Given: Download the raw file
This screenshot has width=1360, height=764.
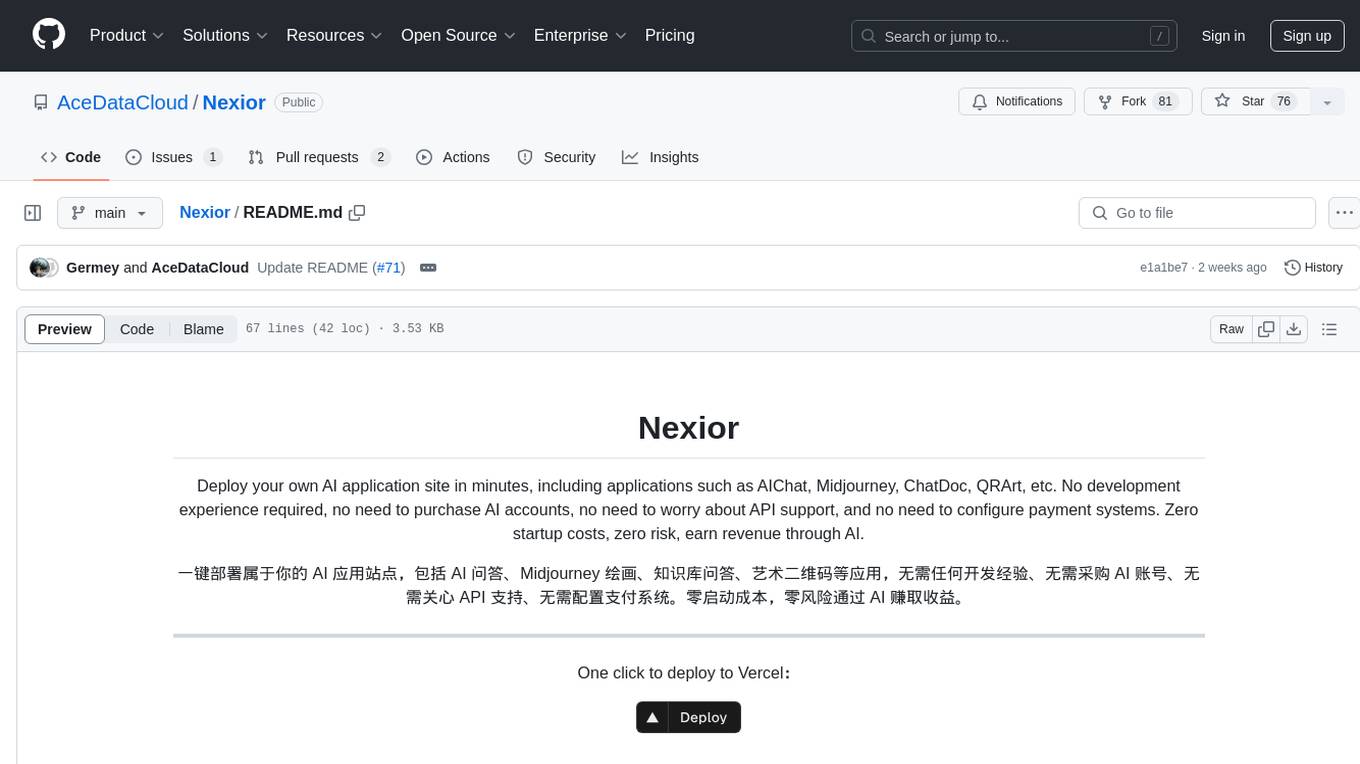Looking at the screenshot, I should 1294,329.
